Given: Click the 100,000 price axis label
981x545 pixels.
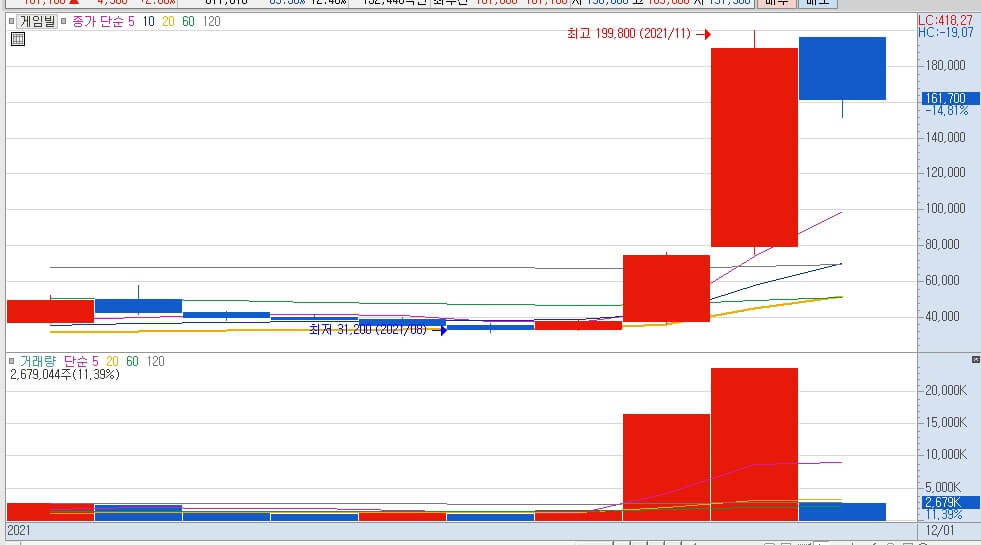Looking at the screenshot, I should pos(945,208).
